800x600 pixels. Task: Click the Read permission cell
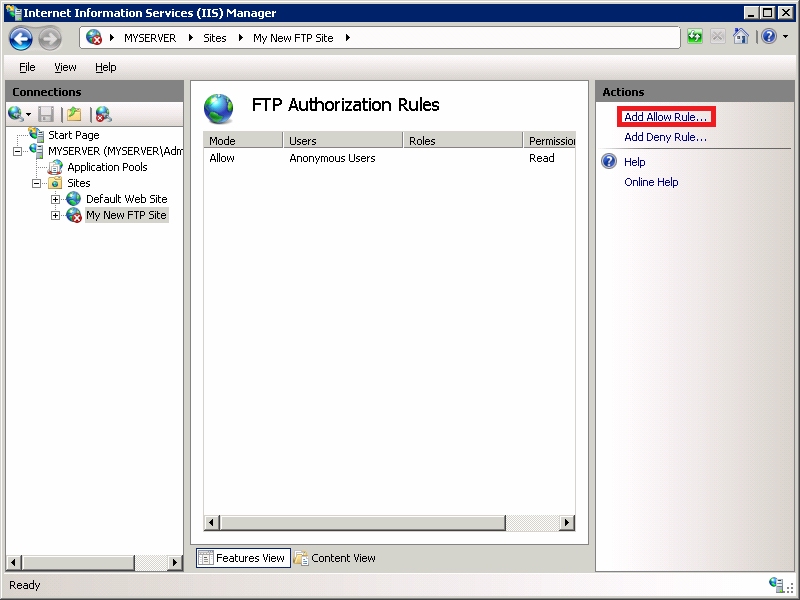(x=541, y=158)
